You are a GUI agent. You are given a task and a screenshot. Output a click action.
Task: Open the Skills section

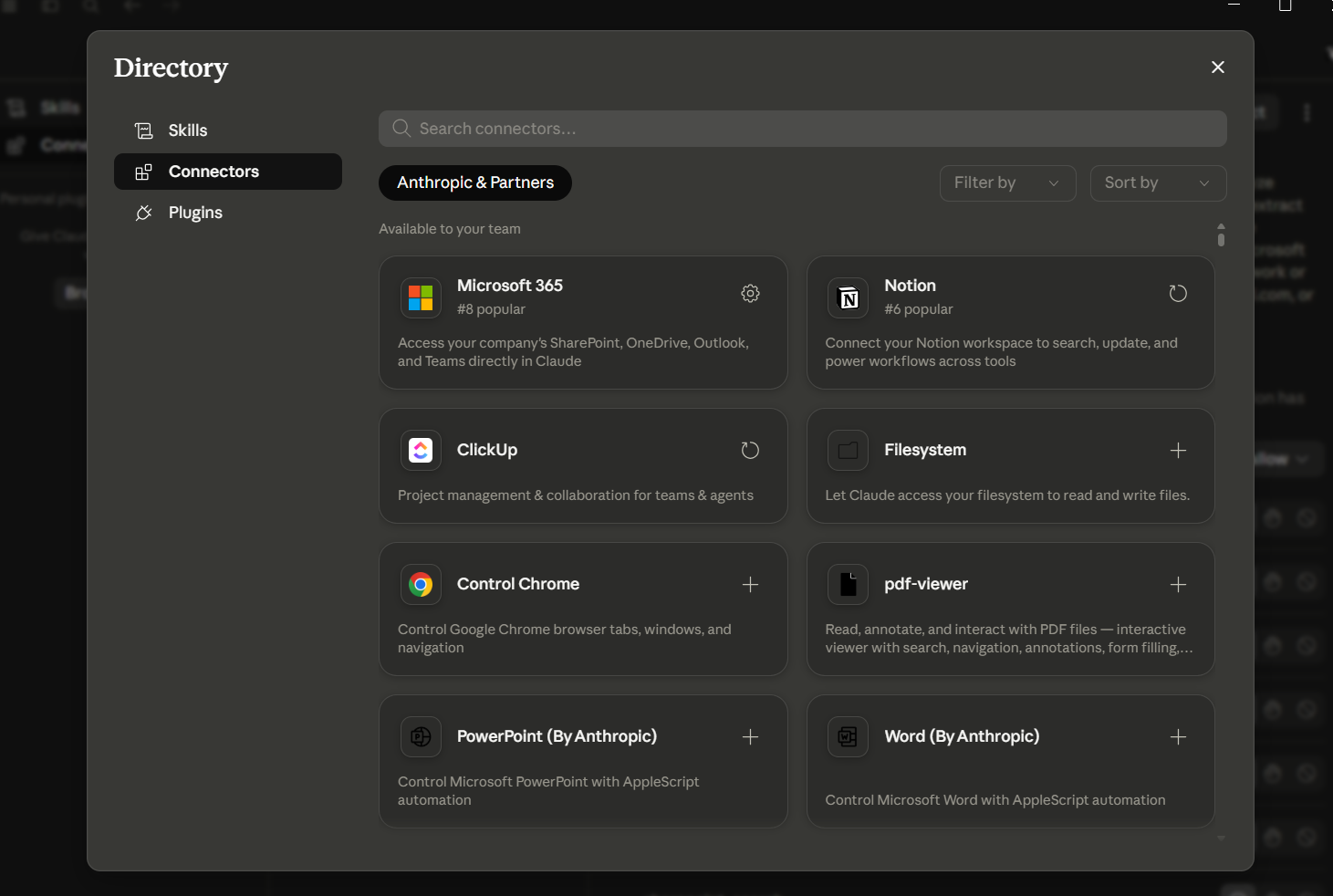[x=228, y=130]
